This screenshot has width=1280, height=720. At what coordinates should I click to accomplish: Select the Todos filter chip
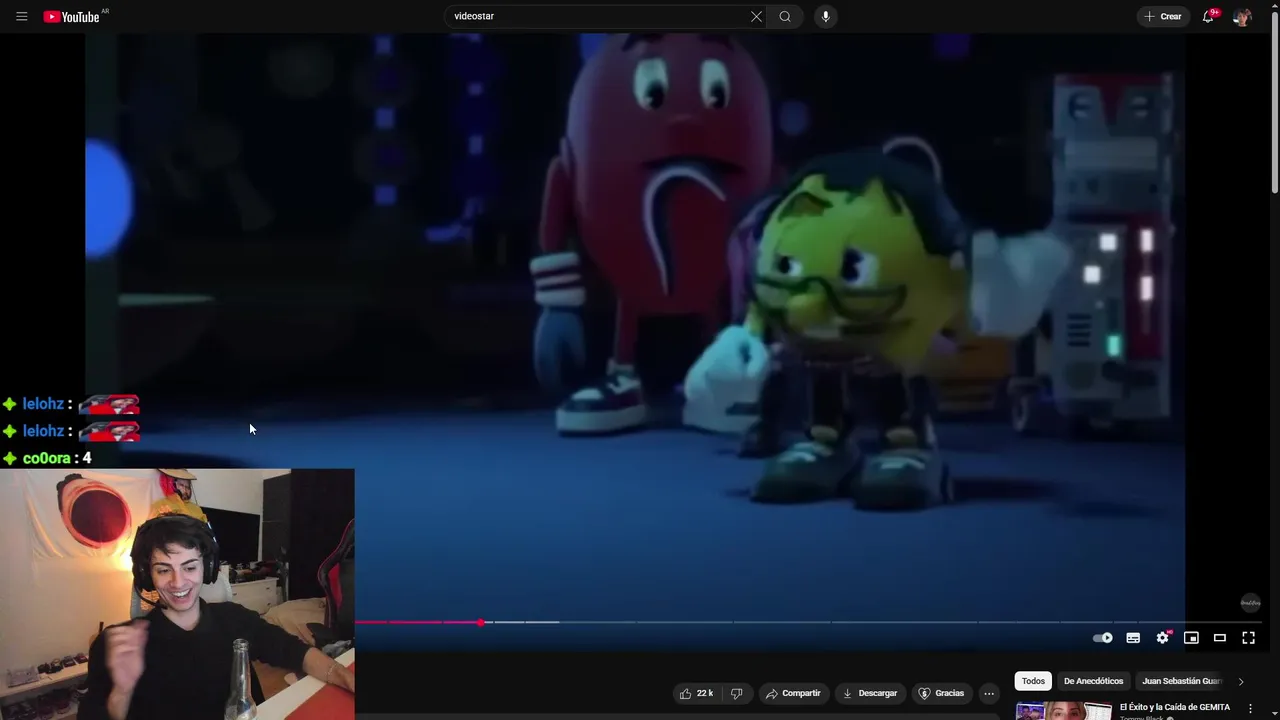click(x=1033, y=681)
